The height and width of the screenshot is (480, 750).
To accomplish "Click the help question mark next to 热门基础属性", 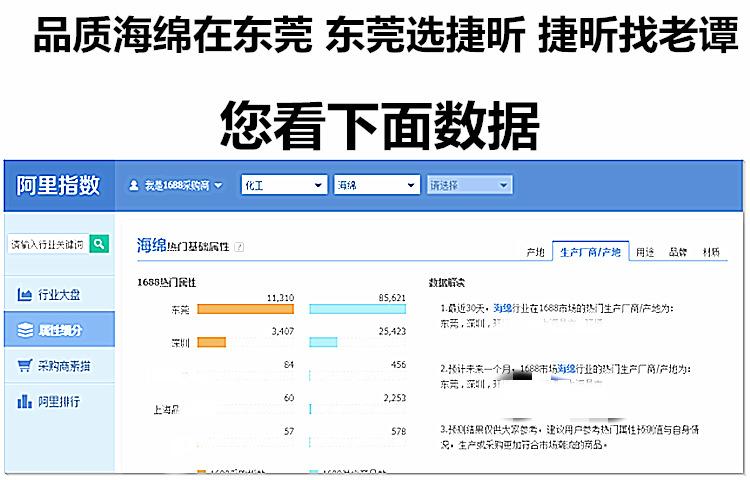I will (239, 246).
